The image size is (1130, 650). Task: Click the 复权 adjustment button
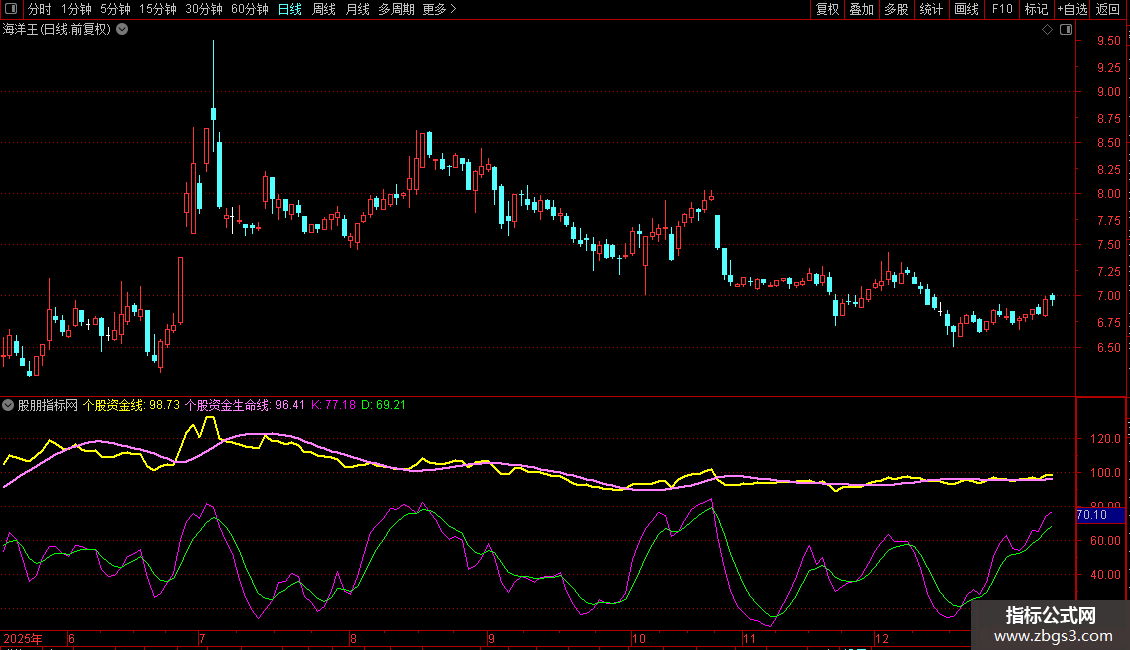[x=827, y=10]
